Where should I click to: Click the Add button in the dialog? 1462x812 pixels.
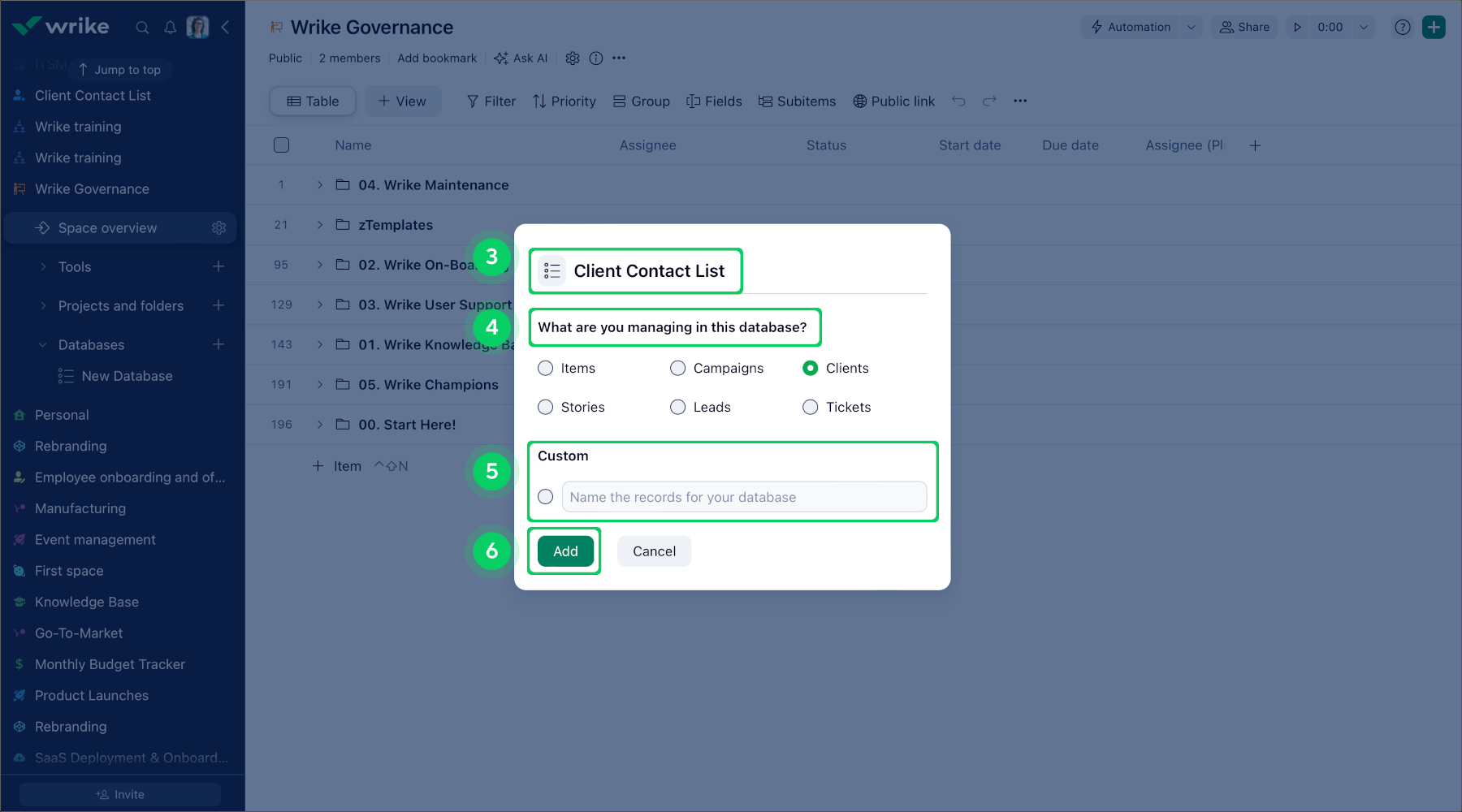pos(564,551)
